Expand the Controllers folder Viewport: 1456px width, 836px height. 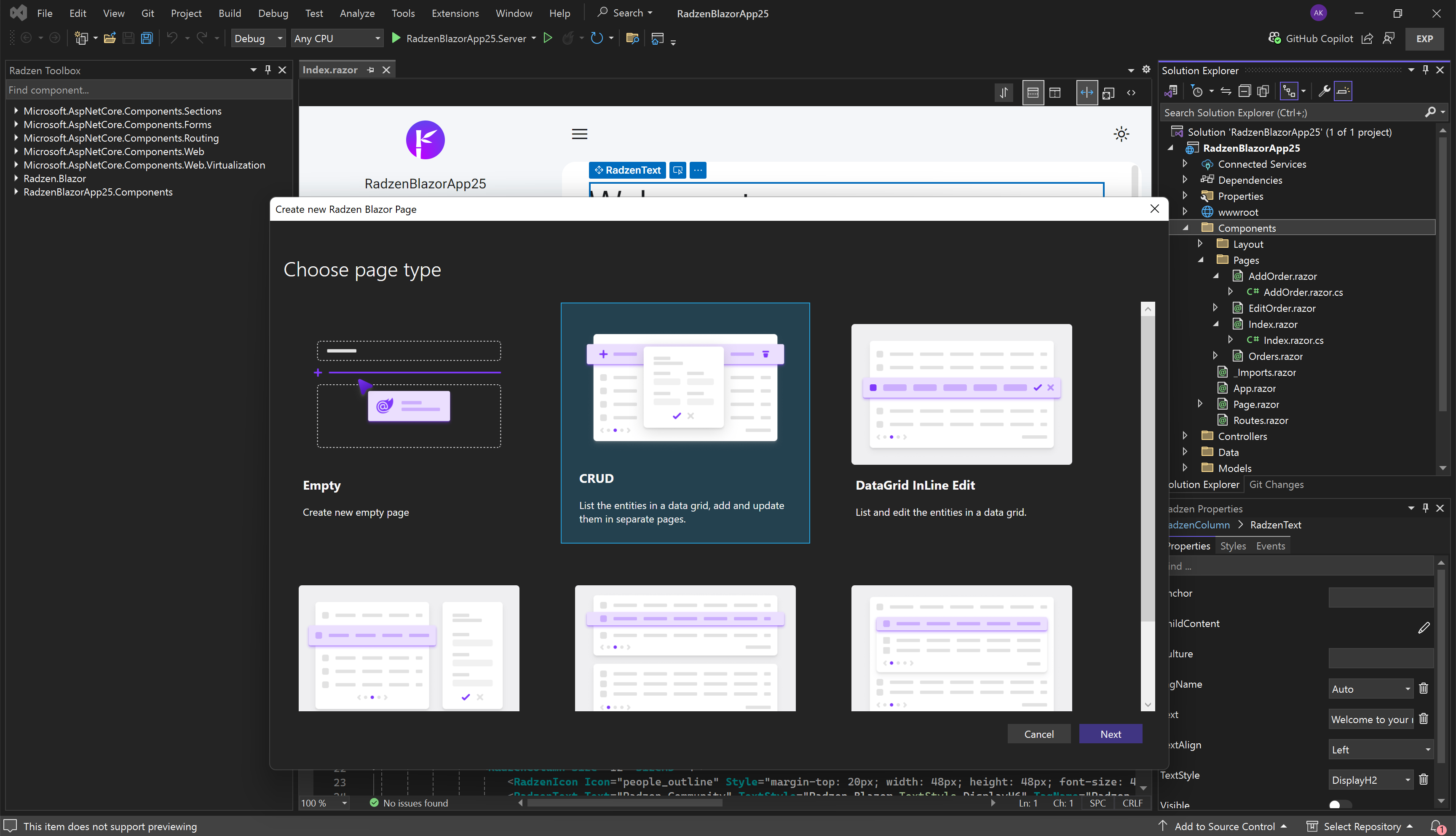[1186, 436]
